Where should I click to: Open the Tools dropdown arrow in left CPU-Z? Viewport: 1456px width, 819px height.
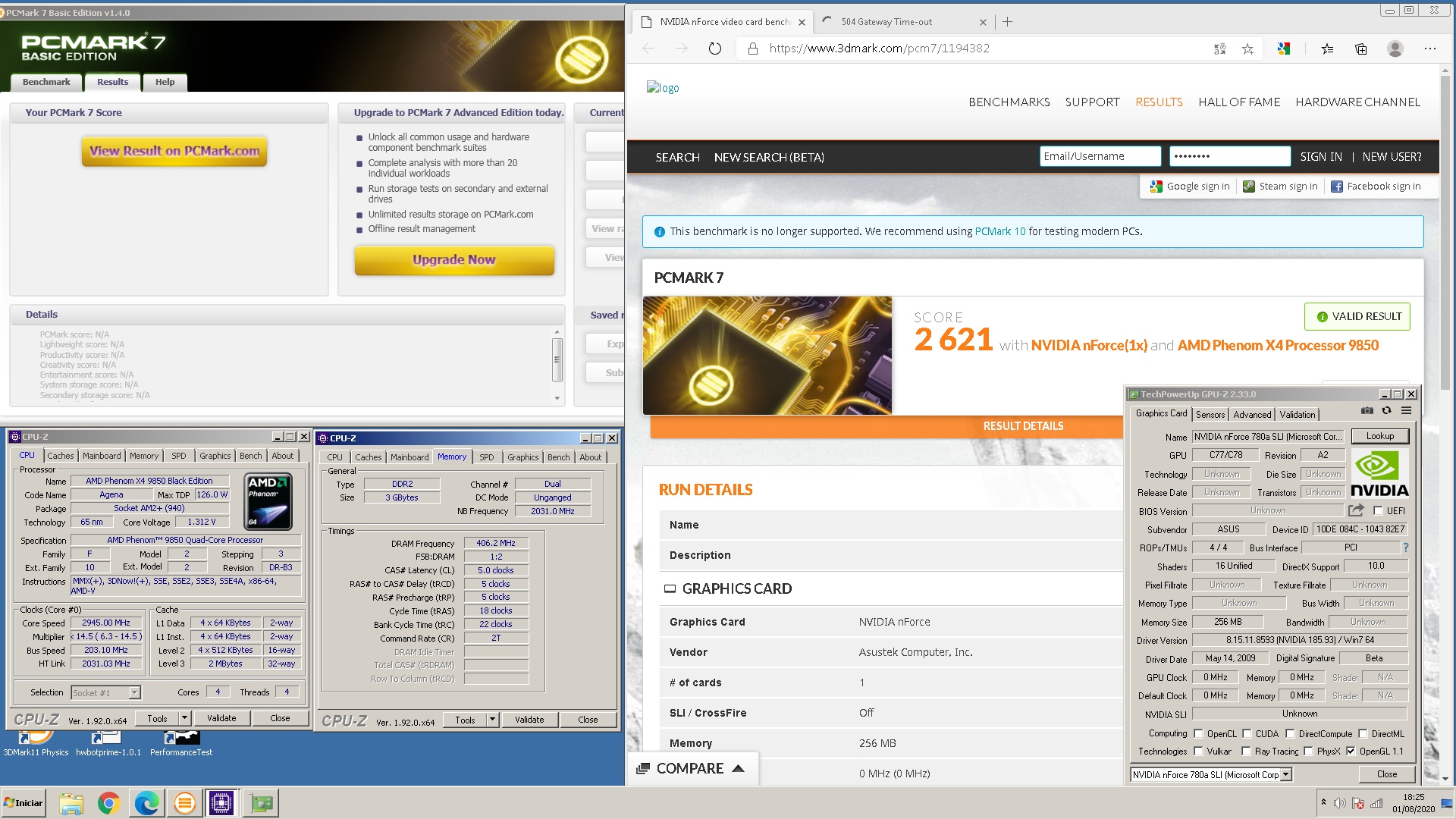184,718
